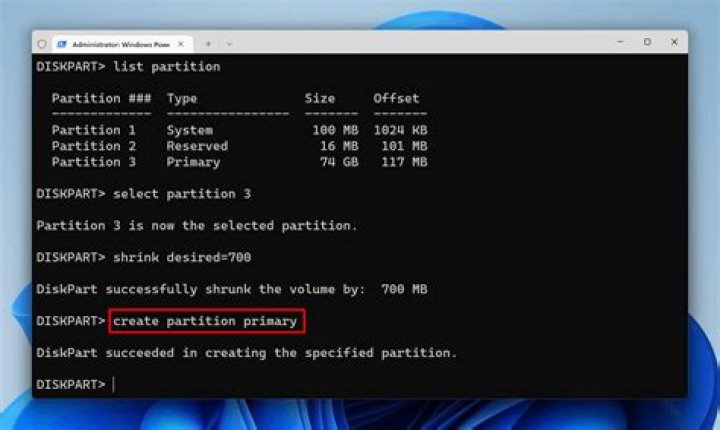Close the terminal window
720x430 pixels.
click(x=674, y=42)
